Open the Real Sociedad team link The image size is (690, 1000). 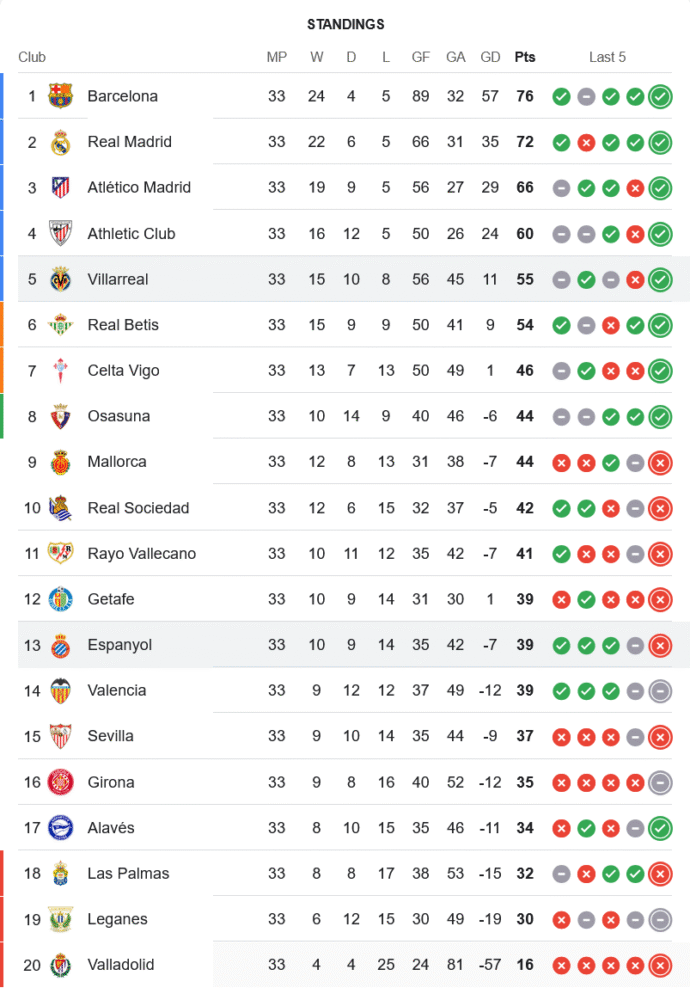coord(138,508)
